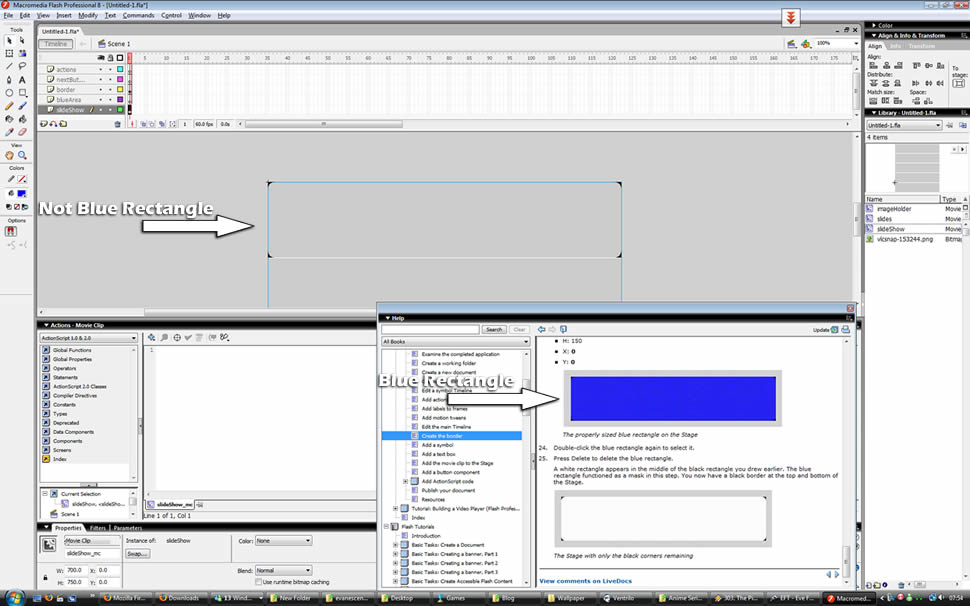Open the Library document dropdown
Image resolution: width=970 pixels, height=606 pixels.
pyautogui.click(x=904, y=126)
